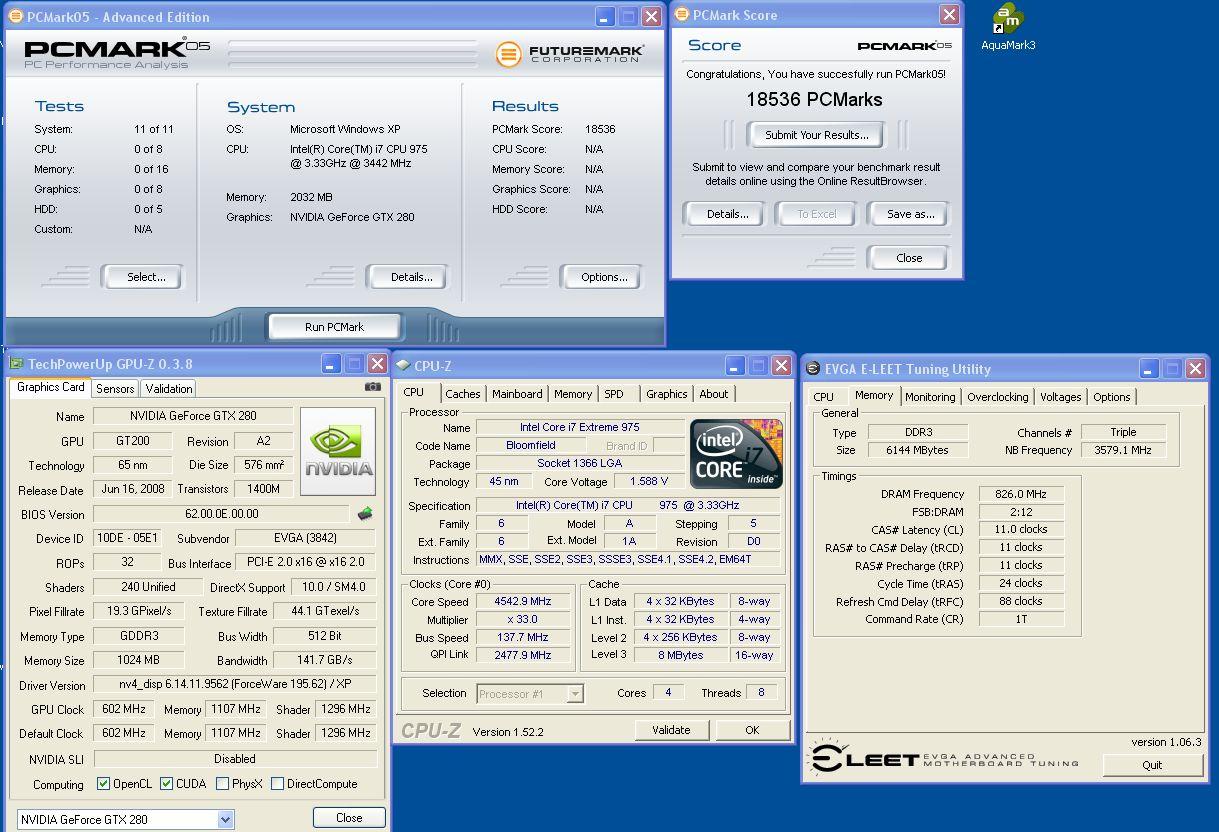Click the 18536 PCMarks score text

tap(814, 100)
